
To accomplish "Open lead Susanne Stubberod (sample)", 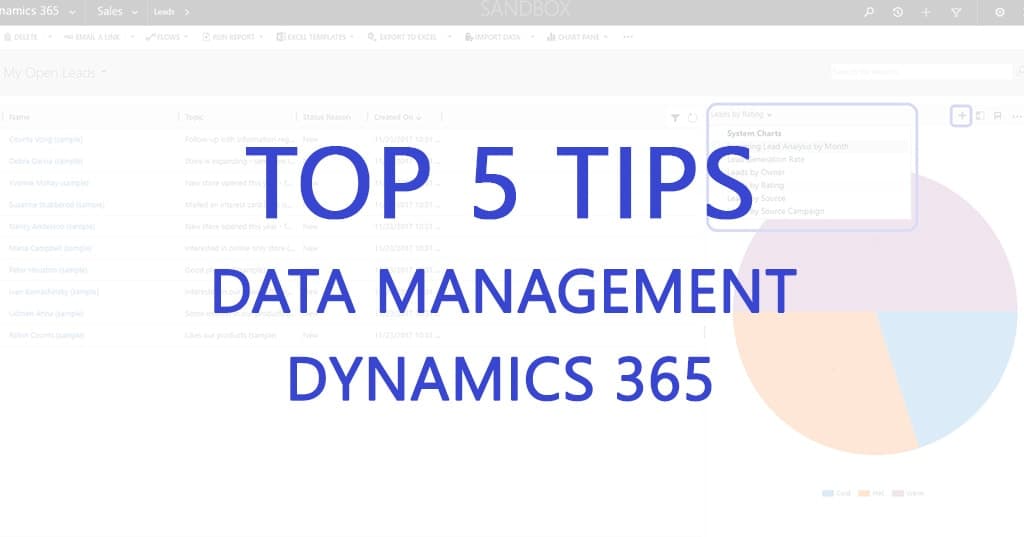I will click(x=56, y=204).
